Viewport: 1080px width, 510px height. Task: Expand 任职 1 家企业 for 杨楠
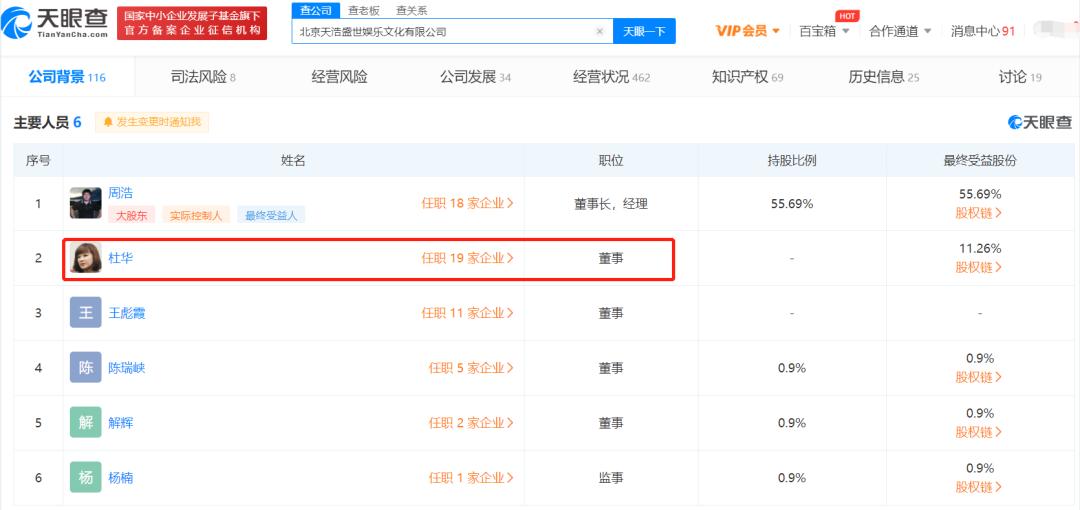pos(471,478)
